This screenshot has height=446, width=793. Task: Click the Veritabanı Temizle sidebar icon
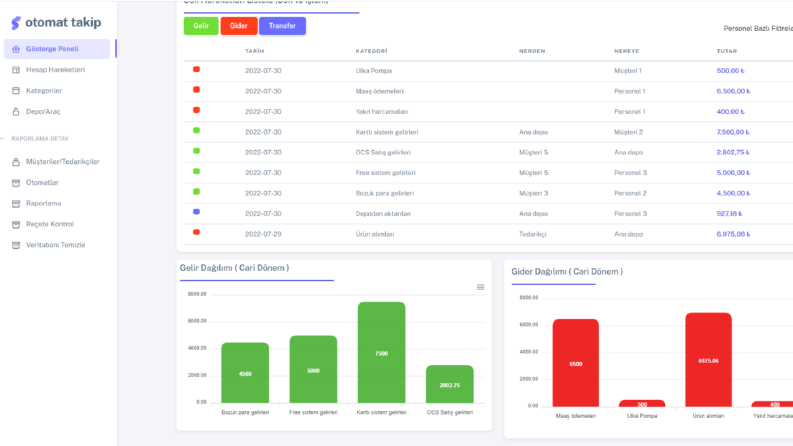pos(16,245)
